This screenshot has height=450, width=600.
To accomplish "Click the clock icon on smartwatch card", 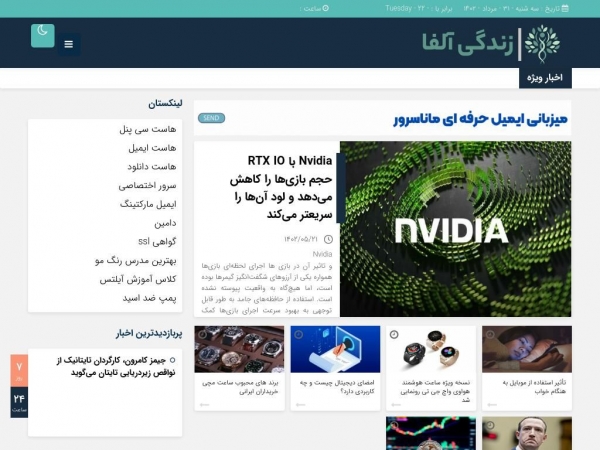I will click(x=394, y=334).
